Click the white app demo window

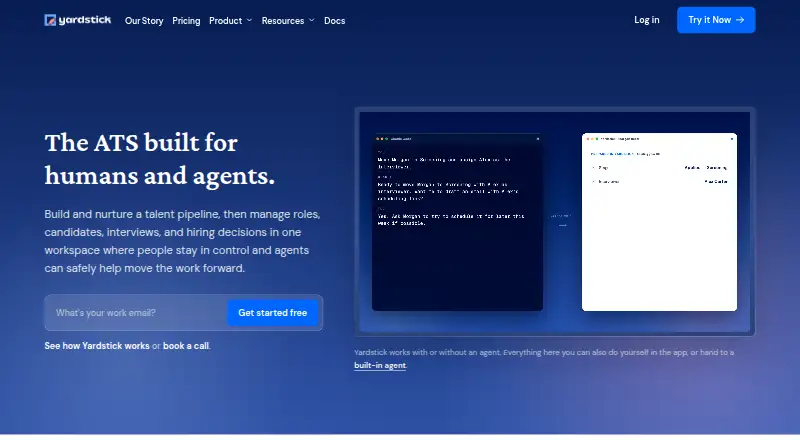click(x=659, y=222)
